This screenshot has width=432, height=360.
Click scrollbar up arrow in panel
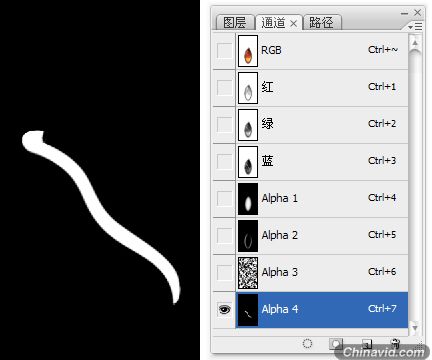415,43
